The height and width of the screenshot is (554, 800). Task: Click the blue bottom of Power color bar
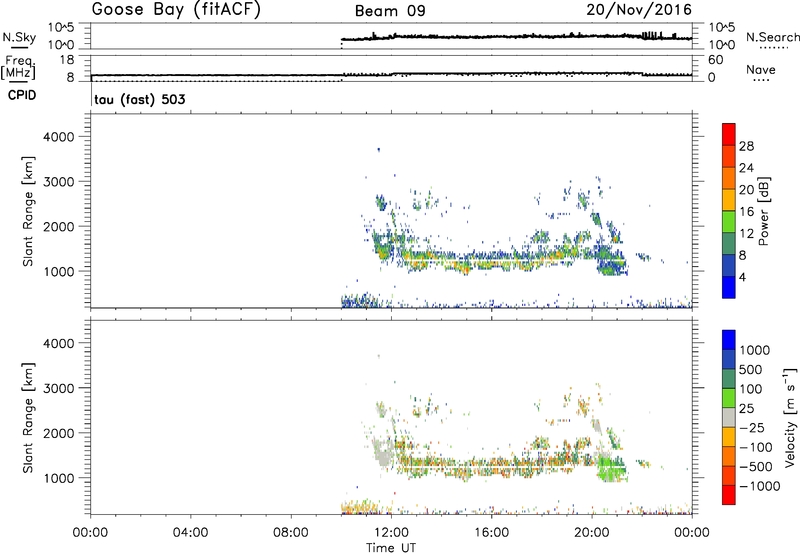click(729, 287)
